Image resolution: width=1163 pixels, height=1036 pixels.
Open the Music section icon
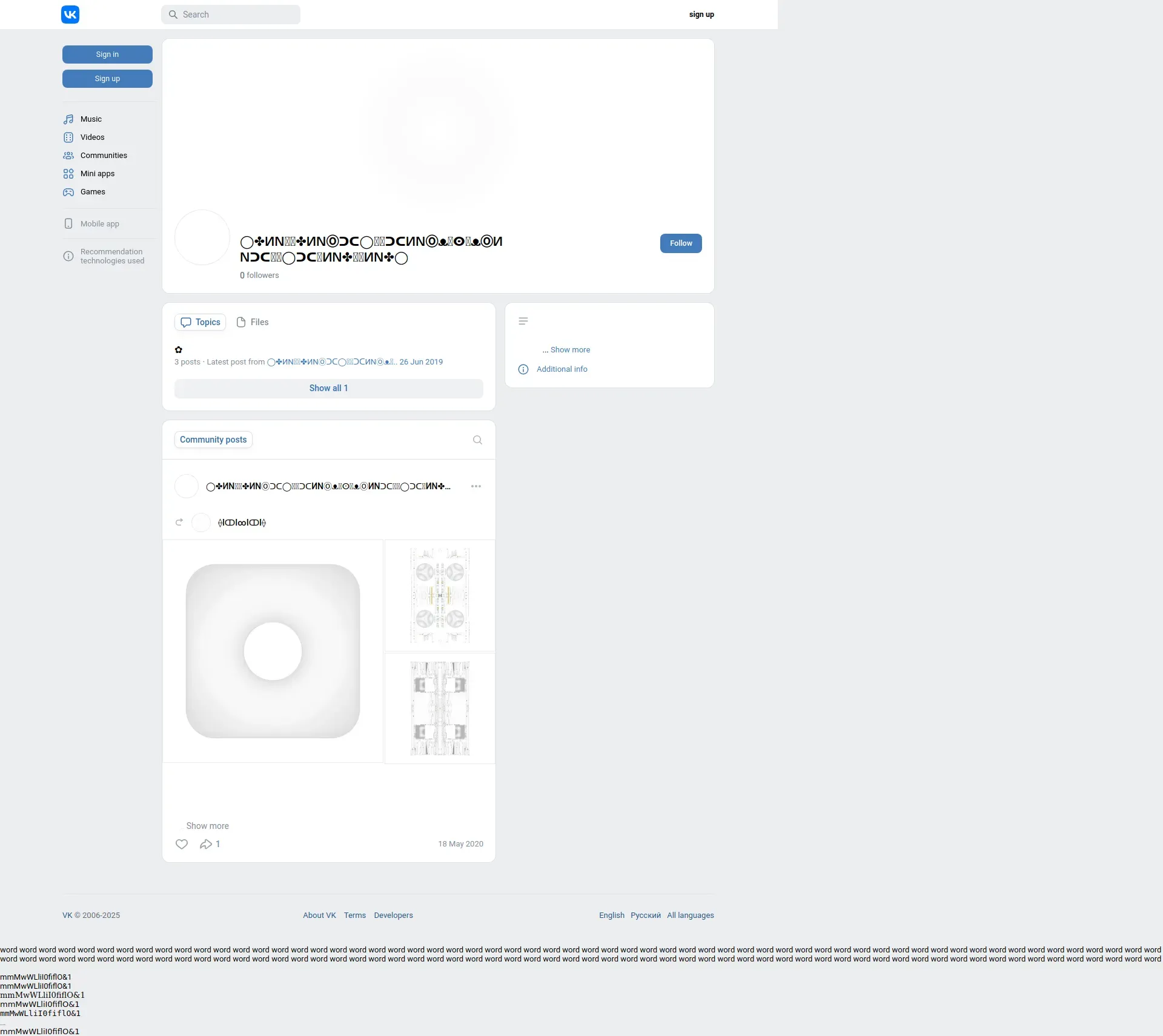68,119
